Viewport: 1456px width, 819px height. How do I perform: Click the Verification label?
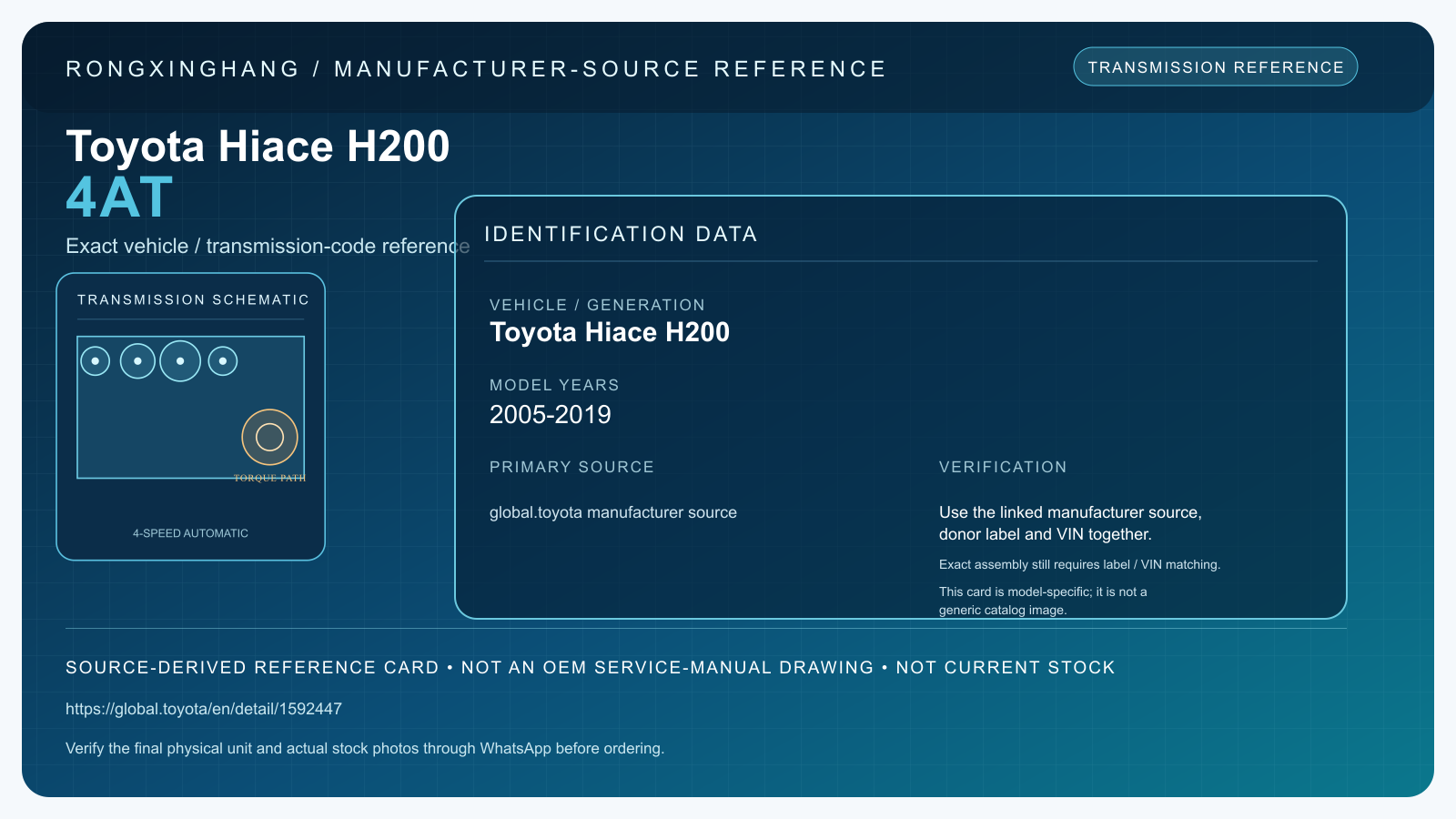(1003, 467)
